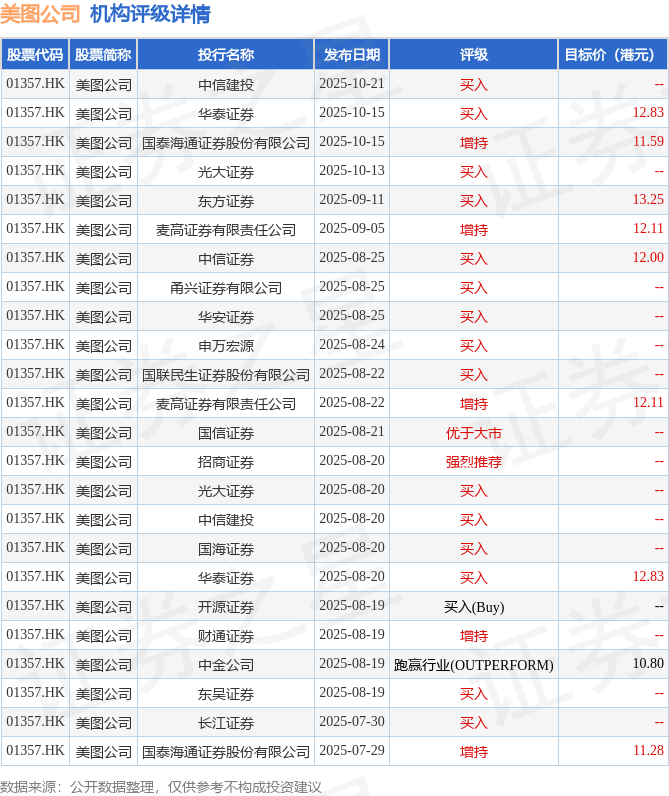Select the 发布日期 column header

352,54
